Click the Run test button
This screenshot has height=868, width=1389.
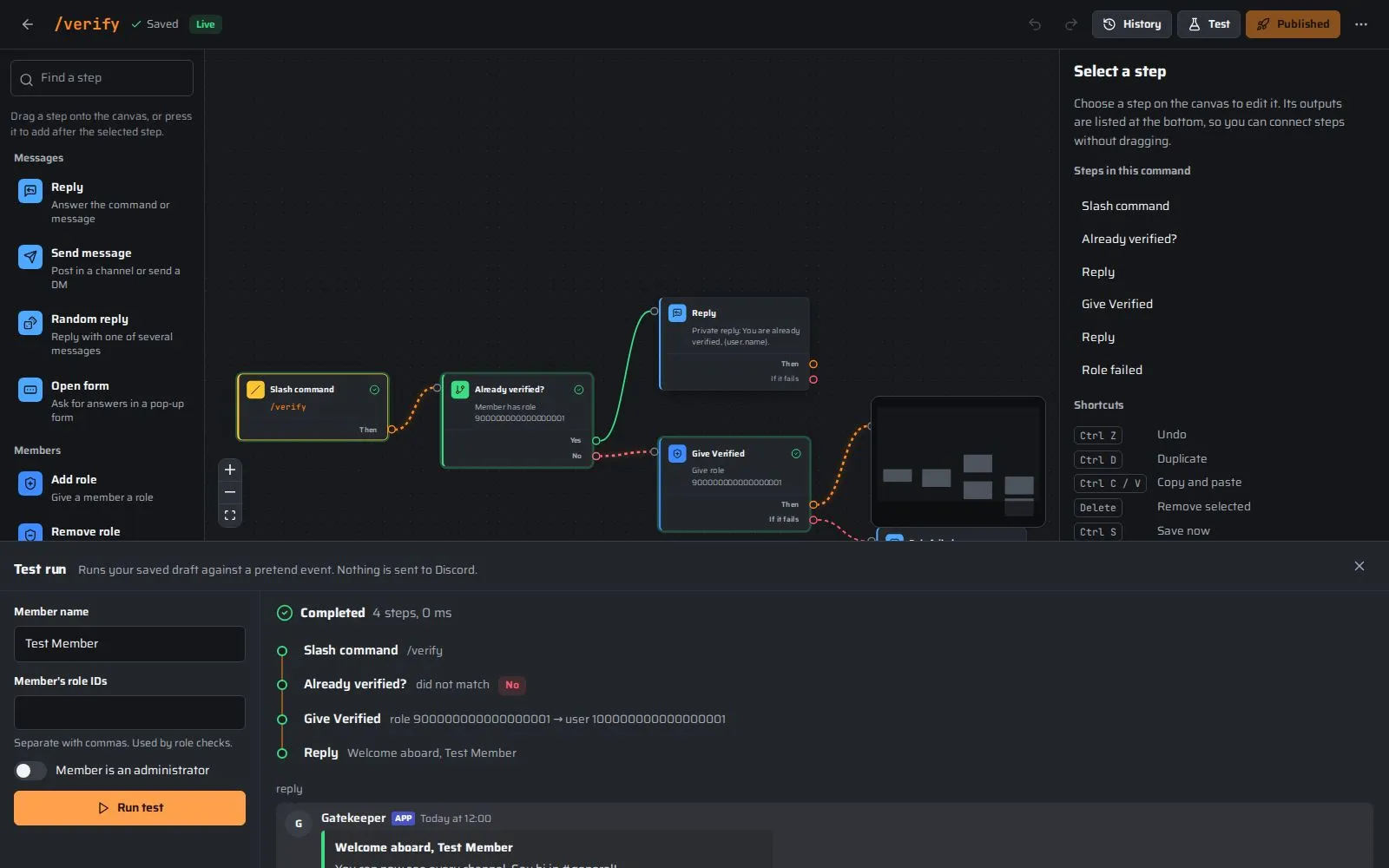tap(129, 808)
